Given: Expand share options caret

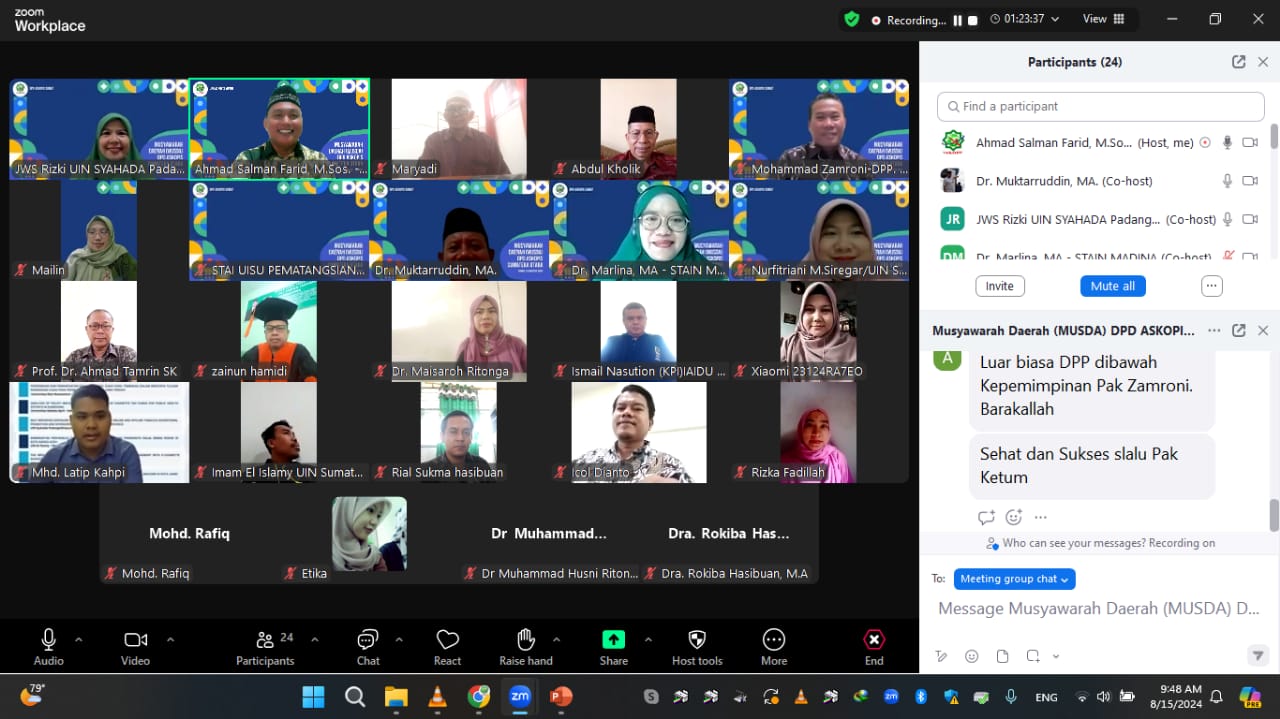Looking at the screenshot, I should coord(648,640).
